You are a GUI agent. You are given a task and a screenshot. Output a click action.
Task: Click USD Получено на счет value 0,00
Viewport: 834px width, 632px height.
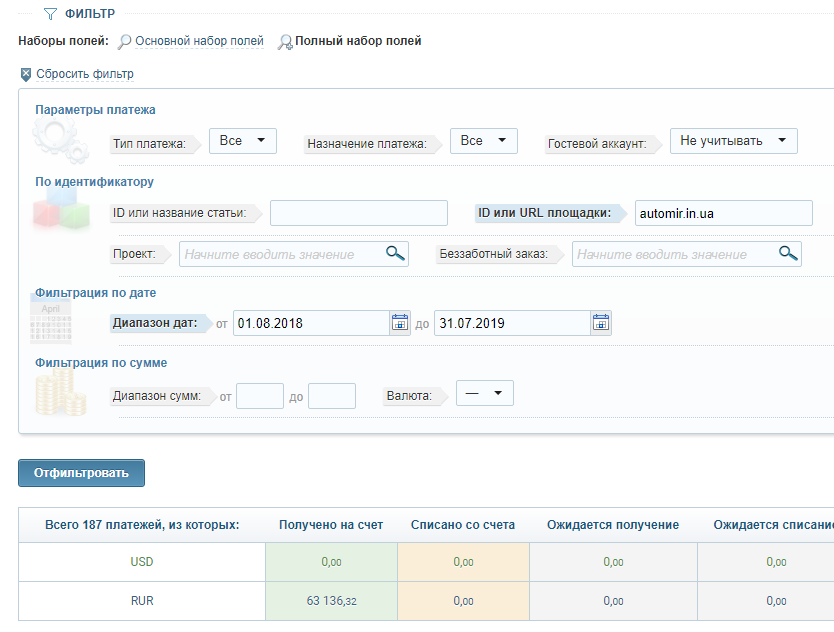point(331,562)
